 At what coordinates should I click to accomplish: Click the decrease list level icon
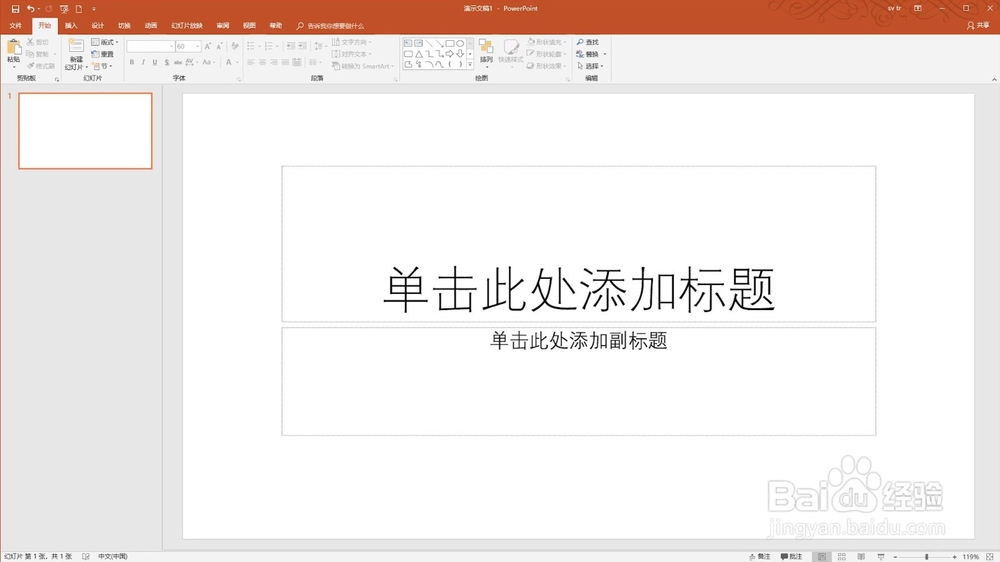click(290, 46)
